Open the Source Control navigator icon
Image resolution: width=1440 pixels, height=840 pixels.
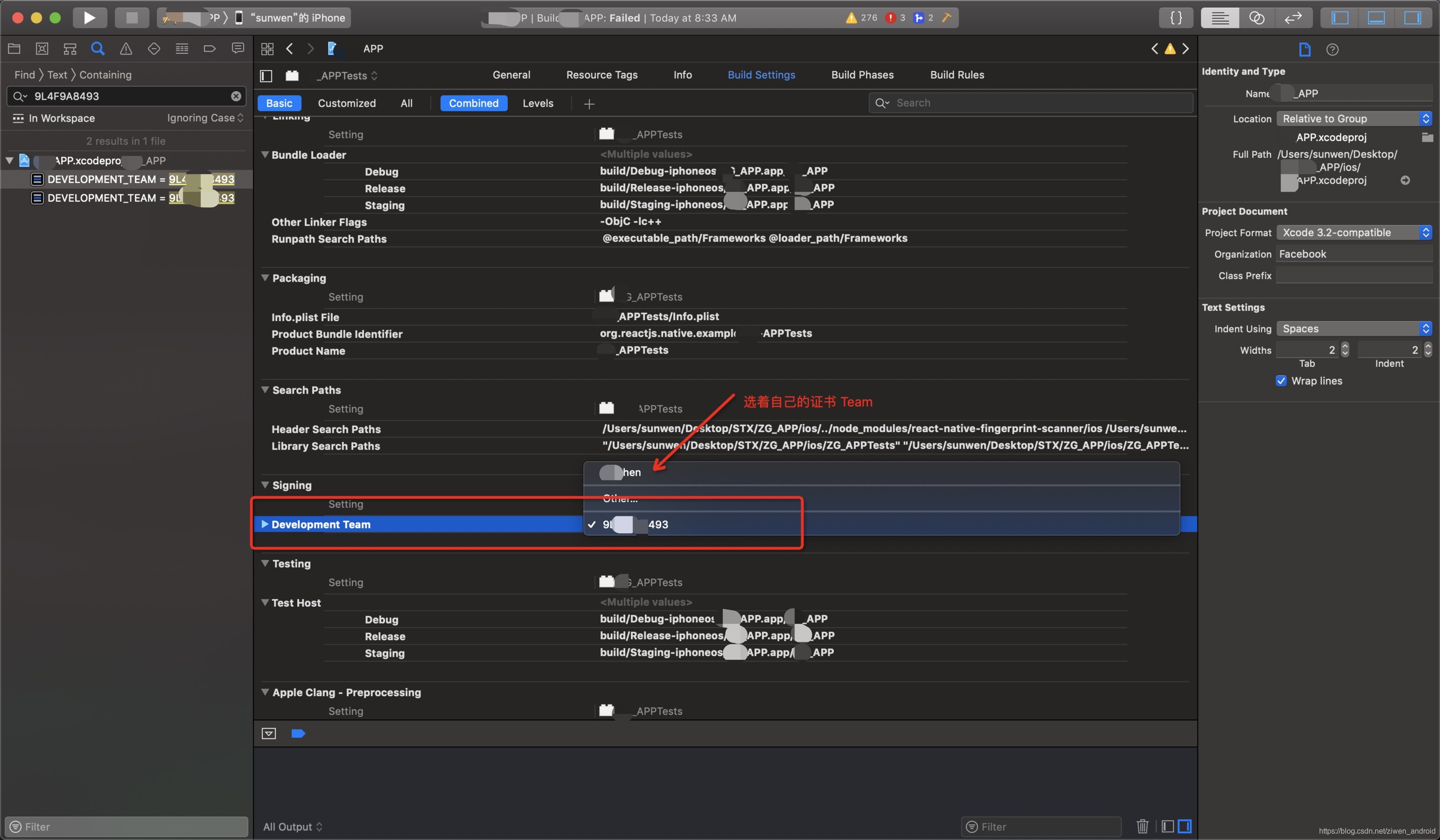pyautogui.click(x=42, y=49)
